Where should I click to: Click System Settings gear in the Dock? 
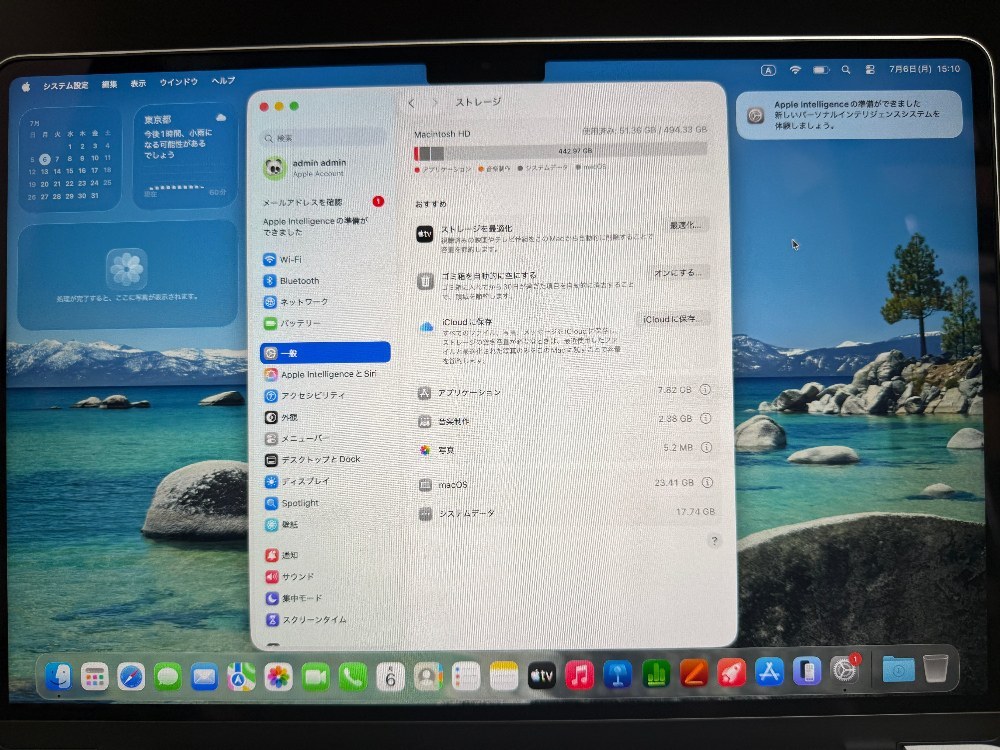pos(844,670)
